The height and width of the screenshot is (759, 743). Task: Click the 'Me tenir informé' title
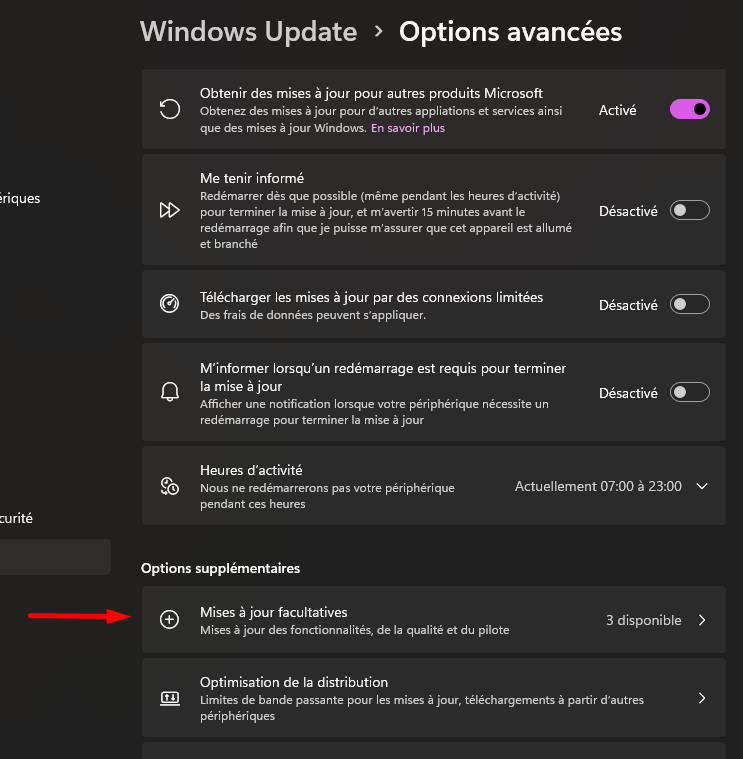click(252, 178)
